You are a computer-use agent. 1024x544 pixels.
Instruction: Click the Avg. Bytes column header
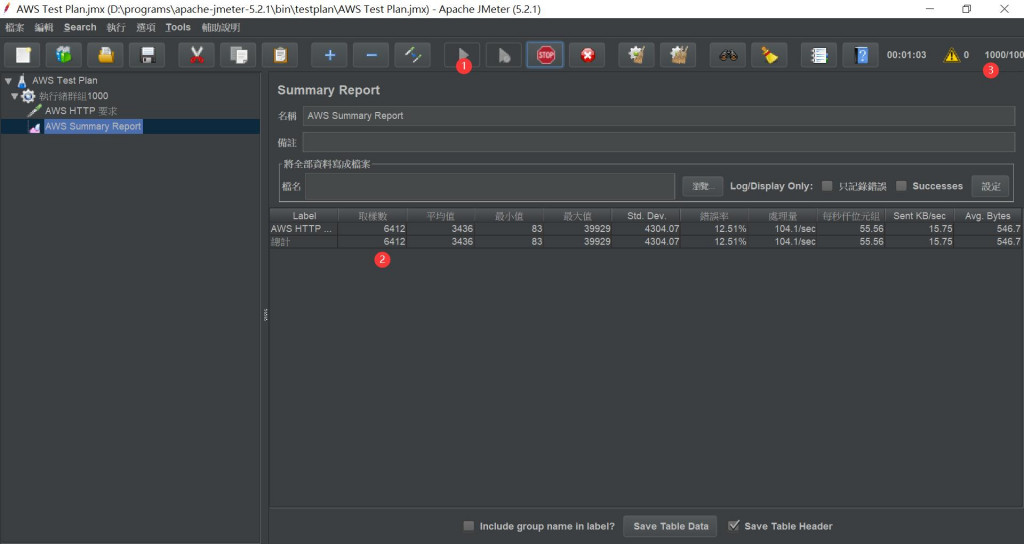coord(987,216)
